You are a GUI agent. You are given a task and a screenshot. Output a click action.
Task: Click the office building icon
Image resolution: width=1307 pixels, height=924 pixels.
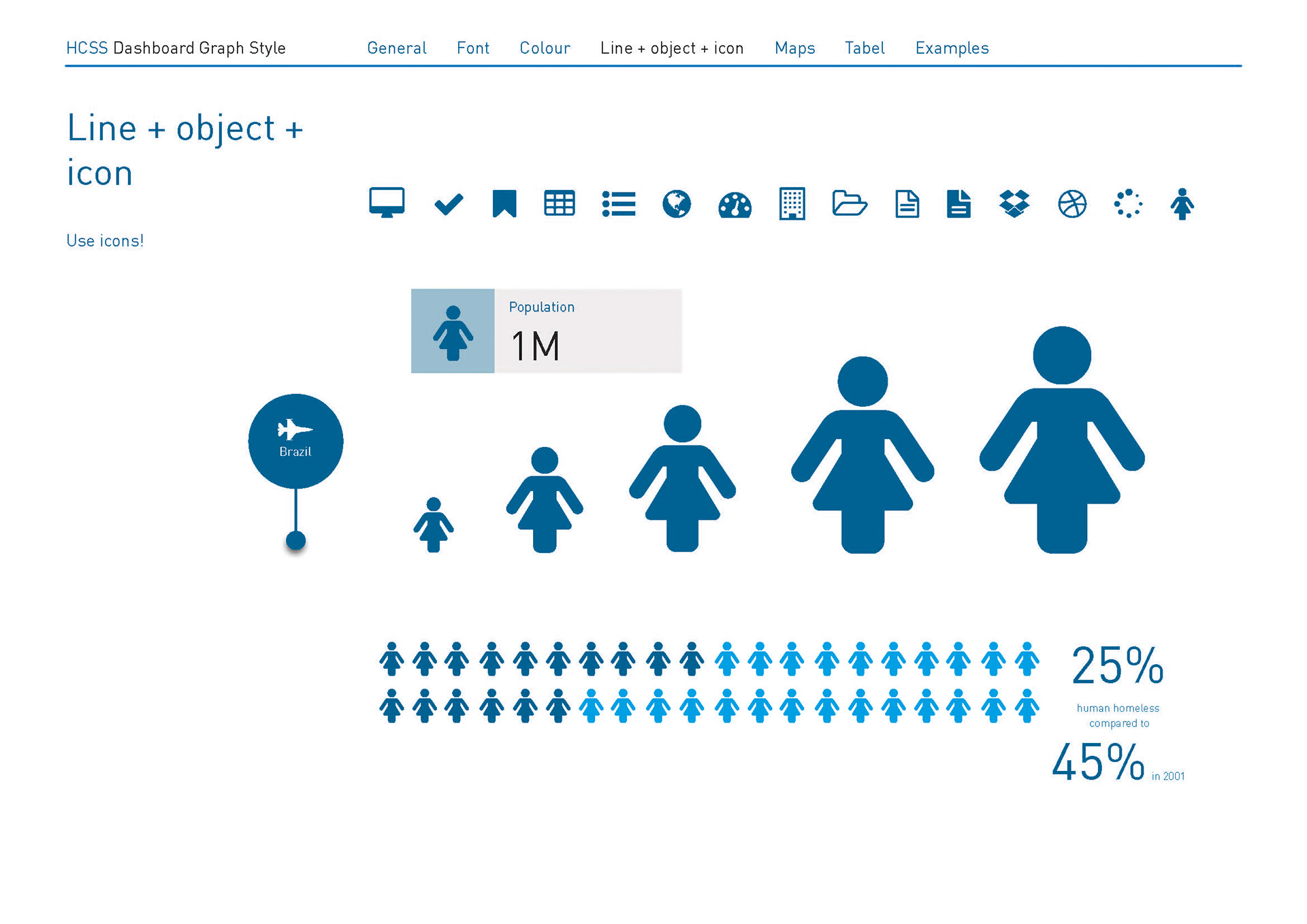coord(792,203)
